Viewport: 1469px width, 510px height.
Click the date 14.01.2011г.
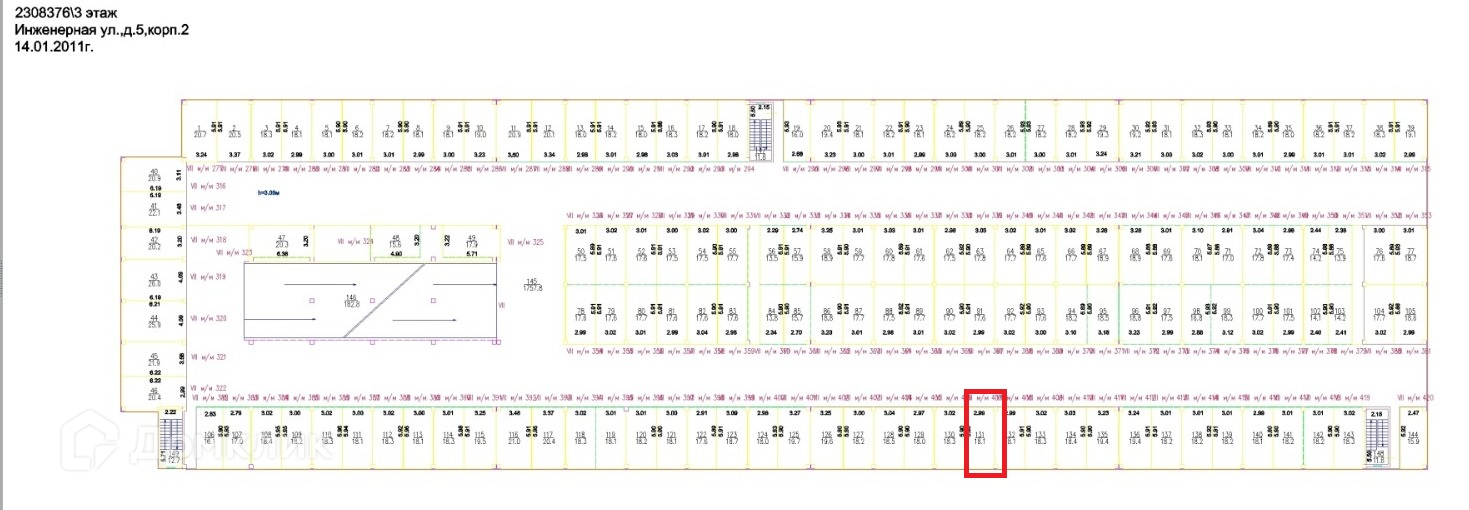[53, 45]
